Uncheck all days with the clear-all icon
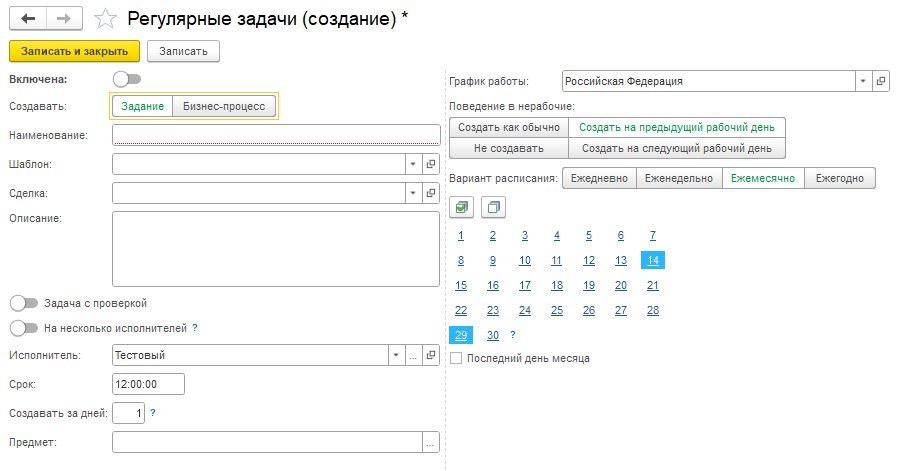This screenshot has width=922, height=471. point(493,207)
